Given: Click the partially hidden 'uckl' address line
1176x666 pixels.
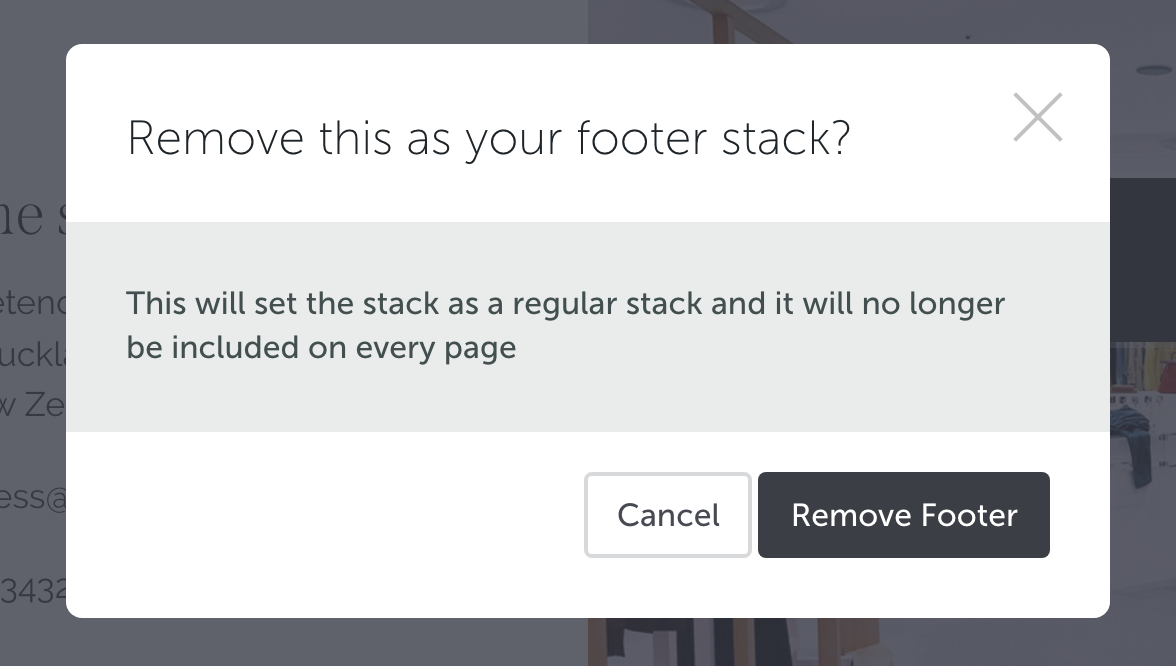Looking at the screenshot, I should click(33, 354).
